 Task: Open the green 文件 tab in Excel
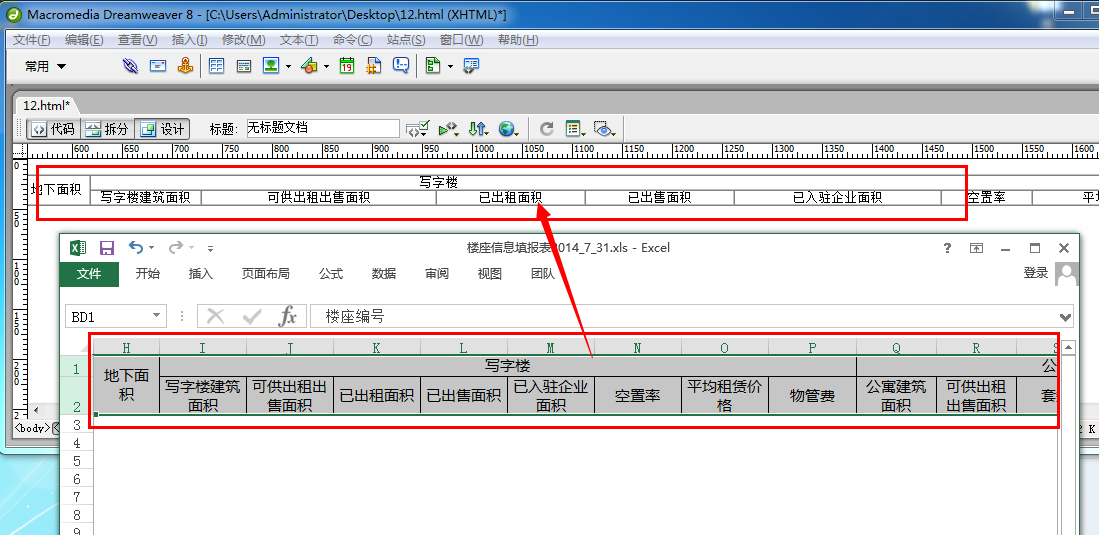pos(89,273)
